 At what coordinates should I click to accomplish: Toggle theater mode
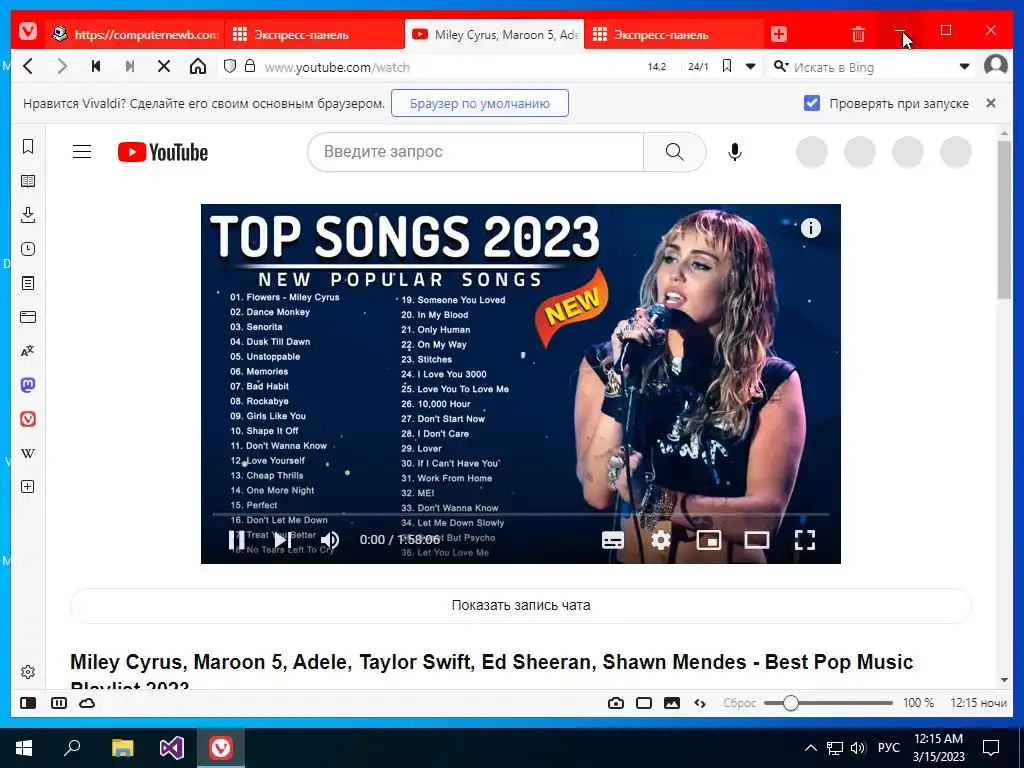click(757, 540)
